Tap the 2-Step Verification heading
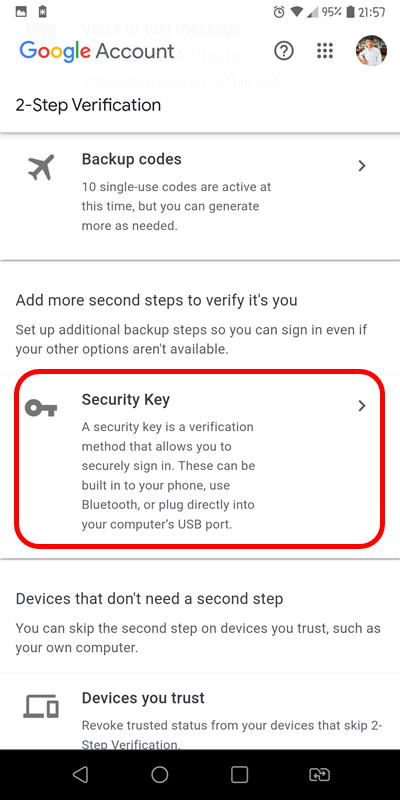The image size is (400, 800). (88, 105)
